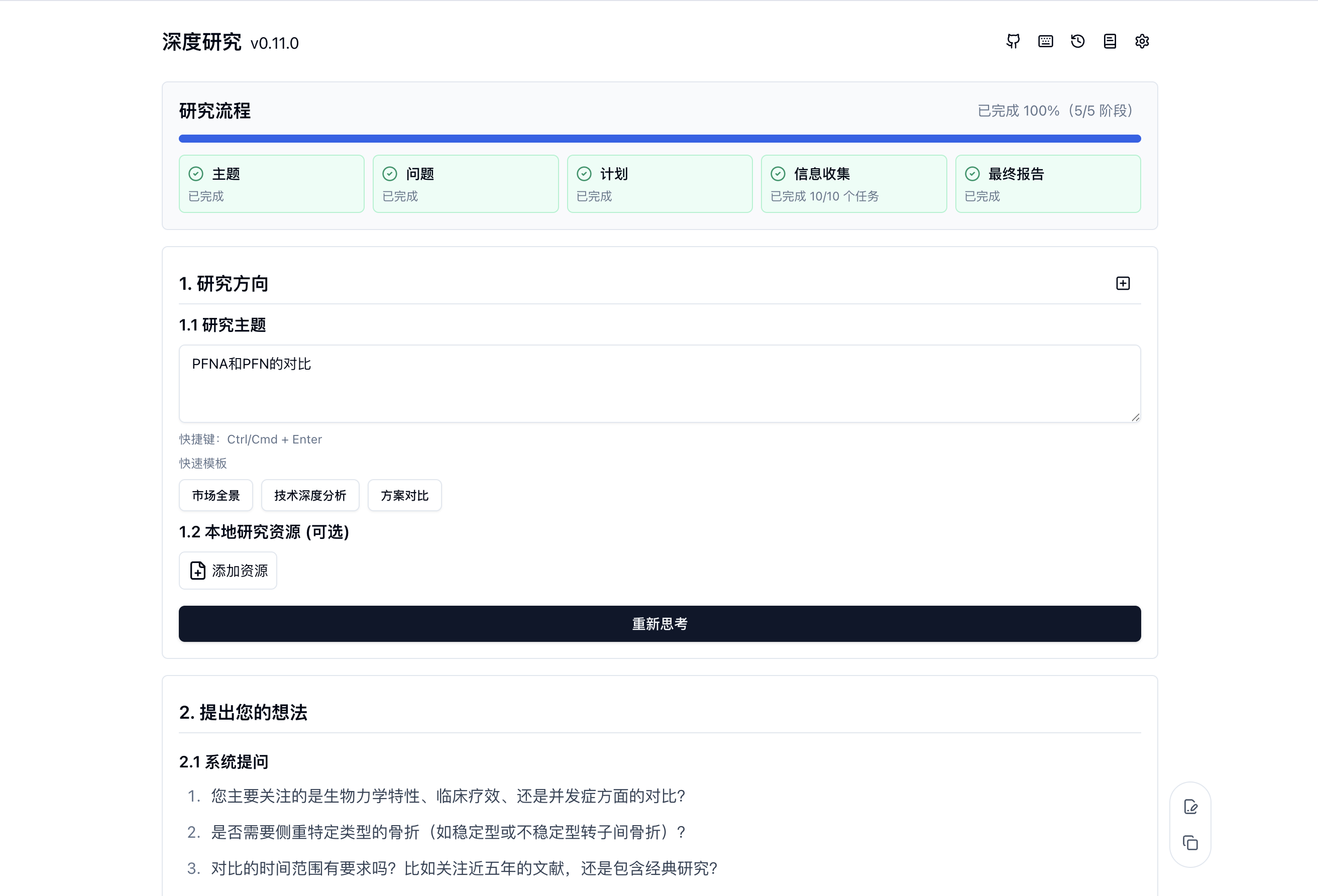Apply the 方案对比 quick template
The width and height of the screenshot is (1318, 896).
[404, 495]
